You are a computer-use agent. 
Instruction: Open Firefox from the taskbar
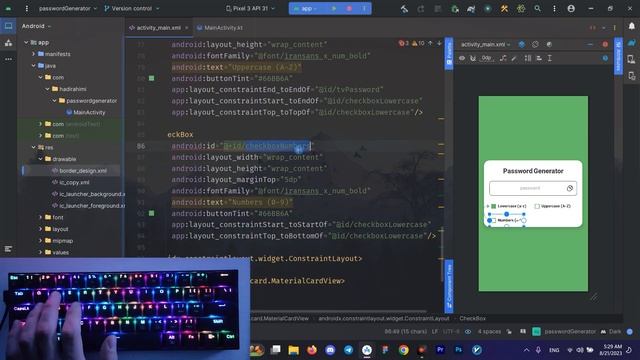pyautogui.click(x=312, y=350)
